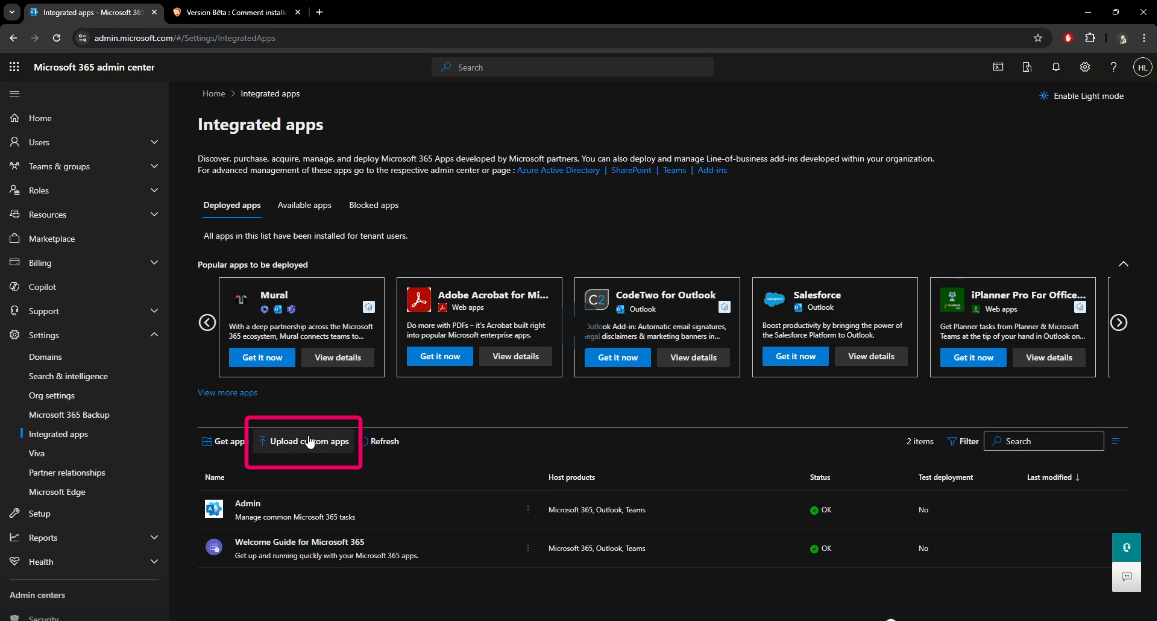Viewport: 1157px width, 621px height.
Task: Open more options for Admin app row
Action: click(x=528, y=509)
